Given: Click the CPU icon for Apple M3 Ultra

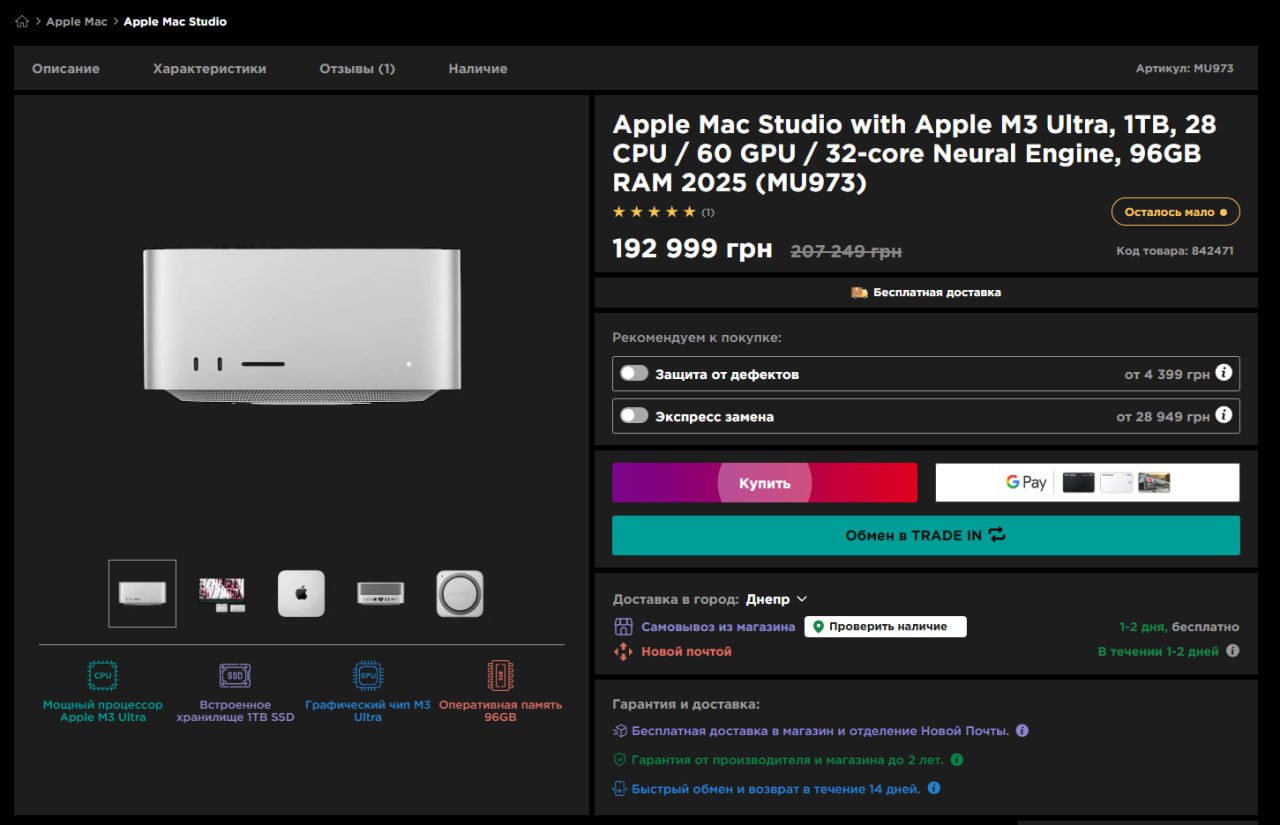Looking at the screenshot, I should (x=102, y=676).
